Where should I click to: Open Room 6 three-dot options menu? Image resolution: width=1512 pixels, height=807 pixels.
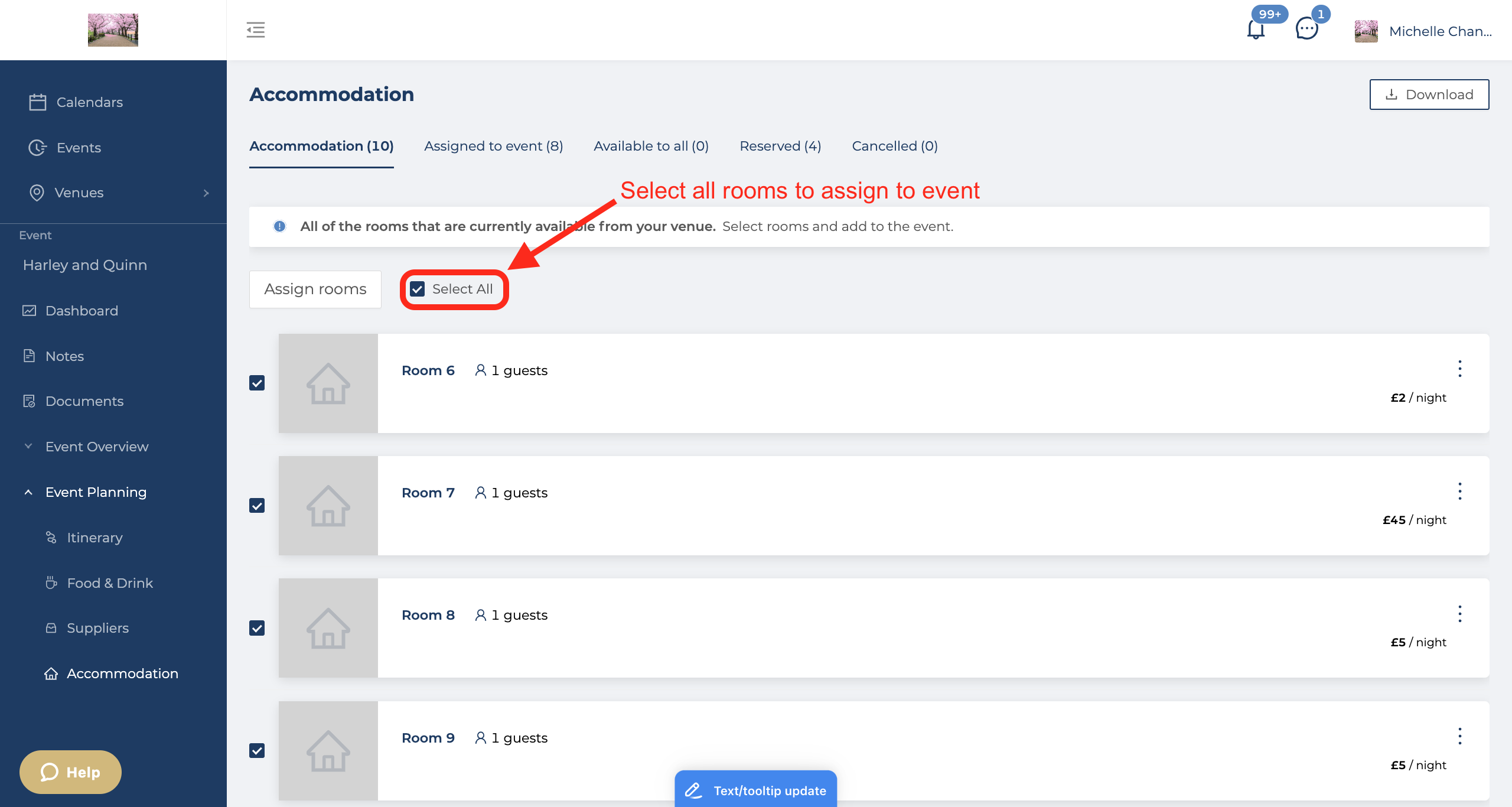click(1459, 369)
